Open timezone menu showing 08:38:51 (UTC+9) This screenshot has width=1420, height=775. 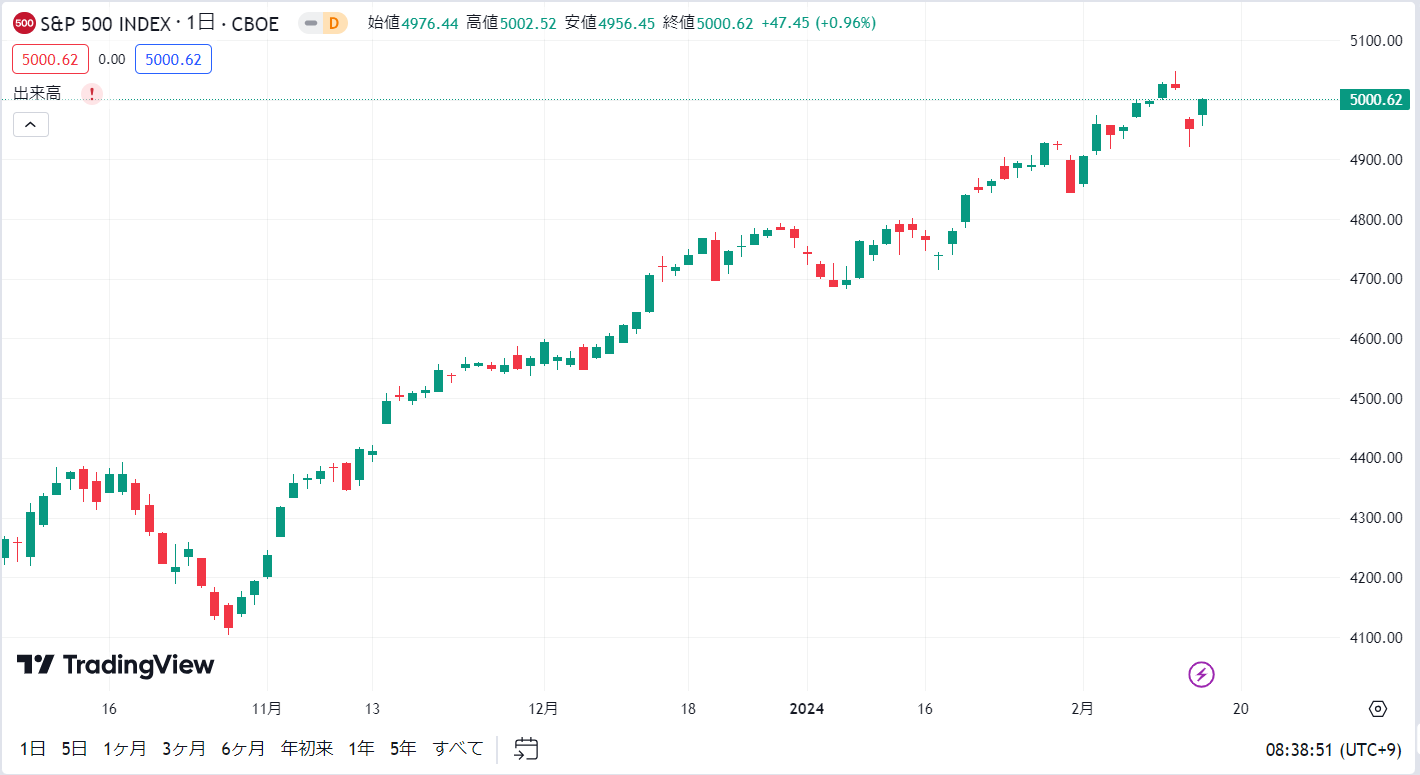(1333, 749)
